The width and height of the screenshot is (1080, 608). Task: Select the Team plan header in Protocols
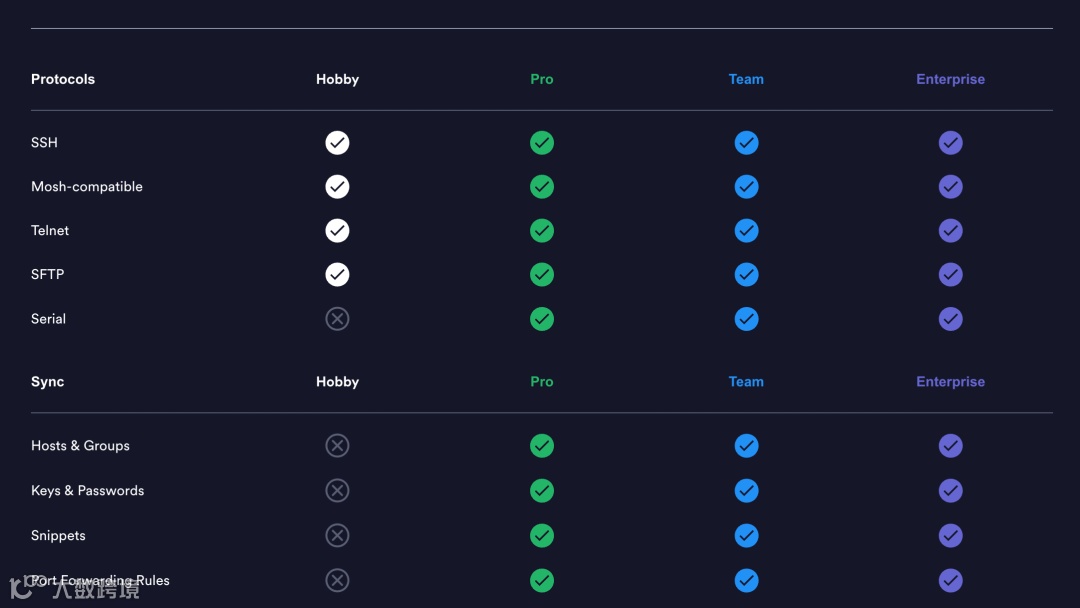tap(746, 79)
